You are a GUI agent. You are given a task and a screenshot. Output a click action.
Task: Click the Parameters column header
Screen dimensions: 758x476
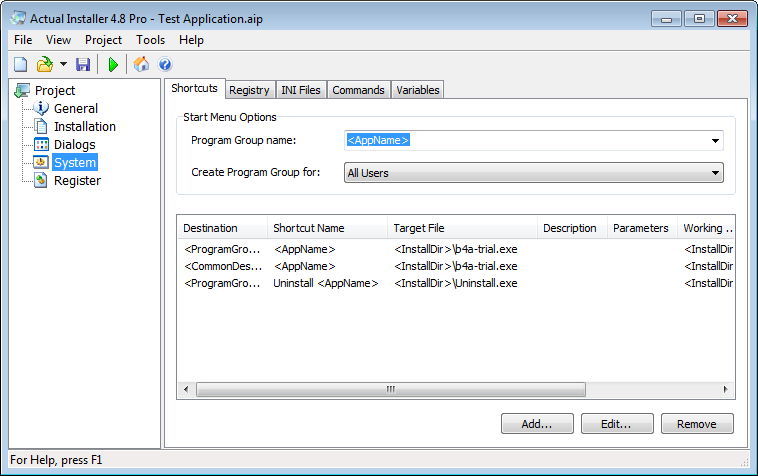point(642,228)
